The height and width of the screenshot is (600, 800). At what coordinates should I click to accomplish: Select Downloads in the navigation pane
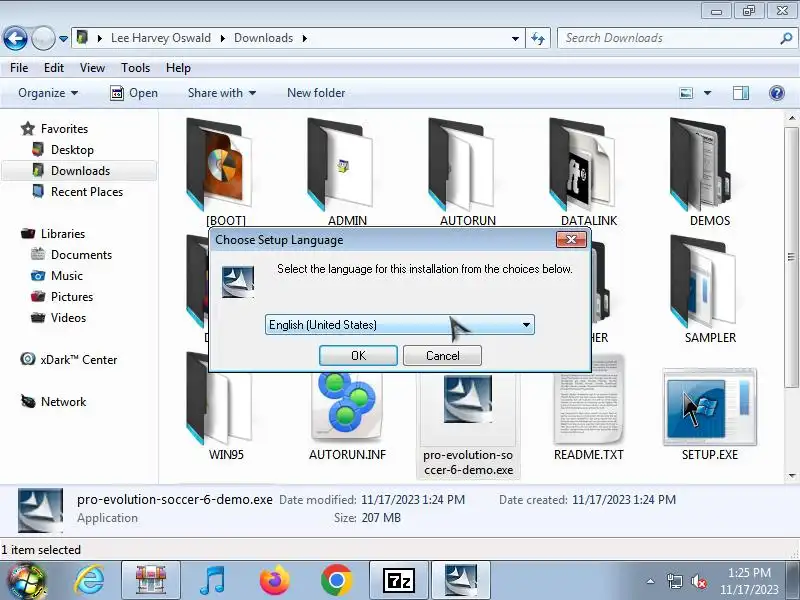click(x=80, y=170)
